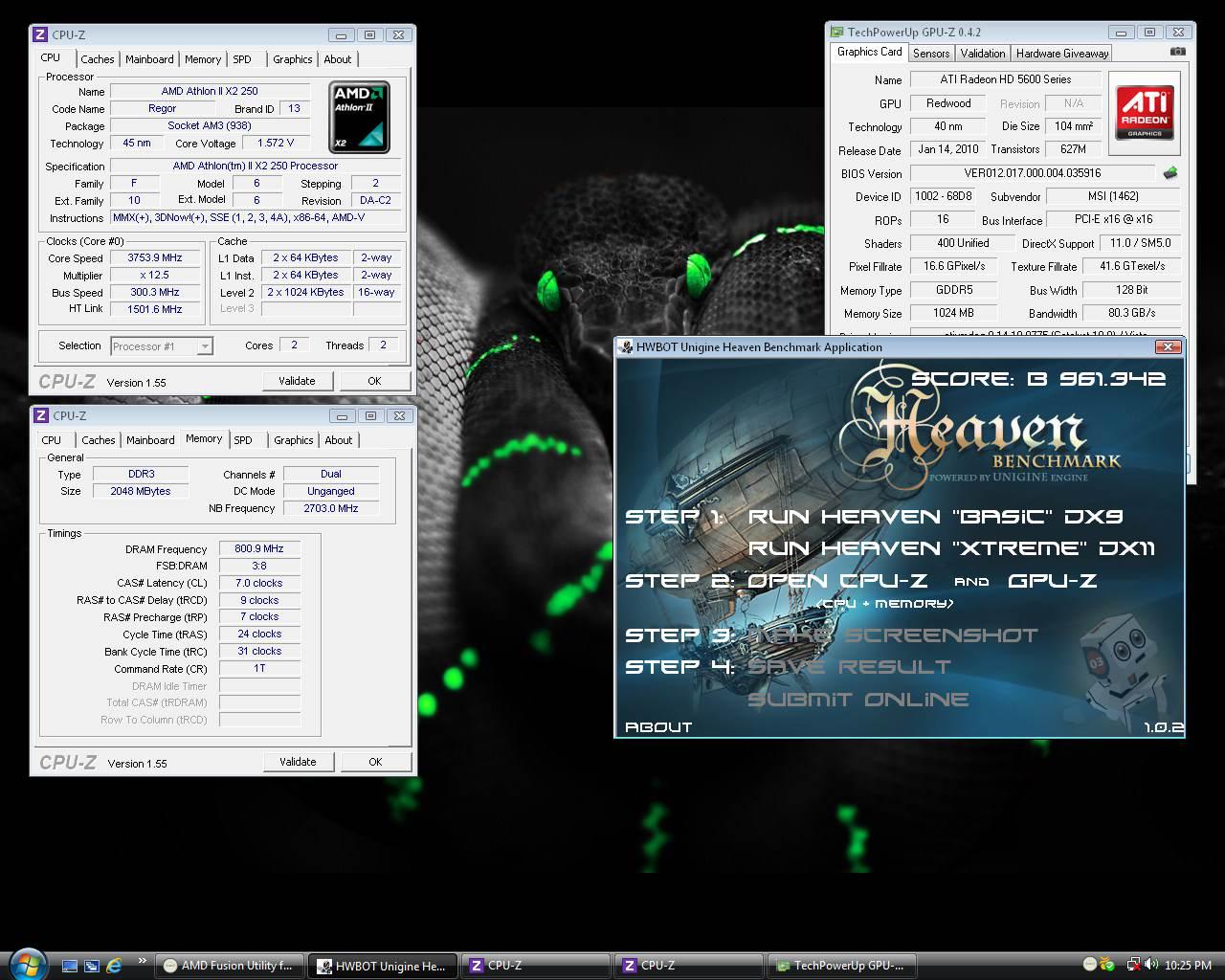The height and width of the screenshot is (980, 1225).
Task: Click the Memory Type field GDDR5
Action: [953, 290]
